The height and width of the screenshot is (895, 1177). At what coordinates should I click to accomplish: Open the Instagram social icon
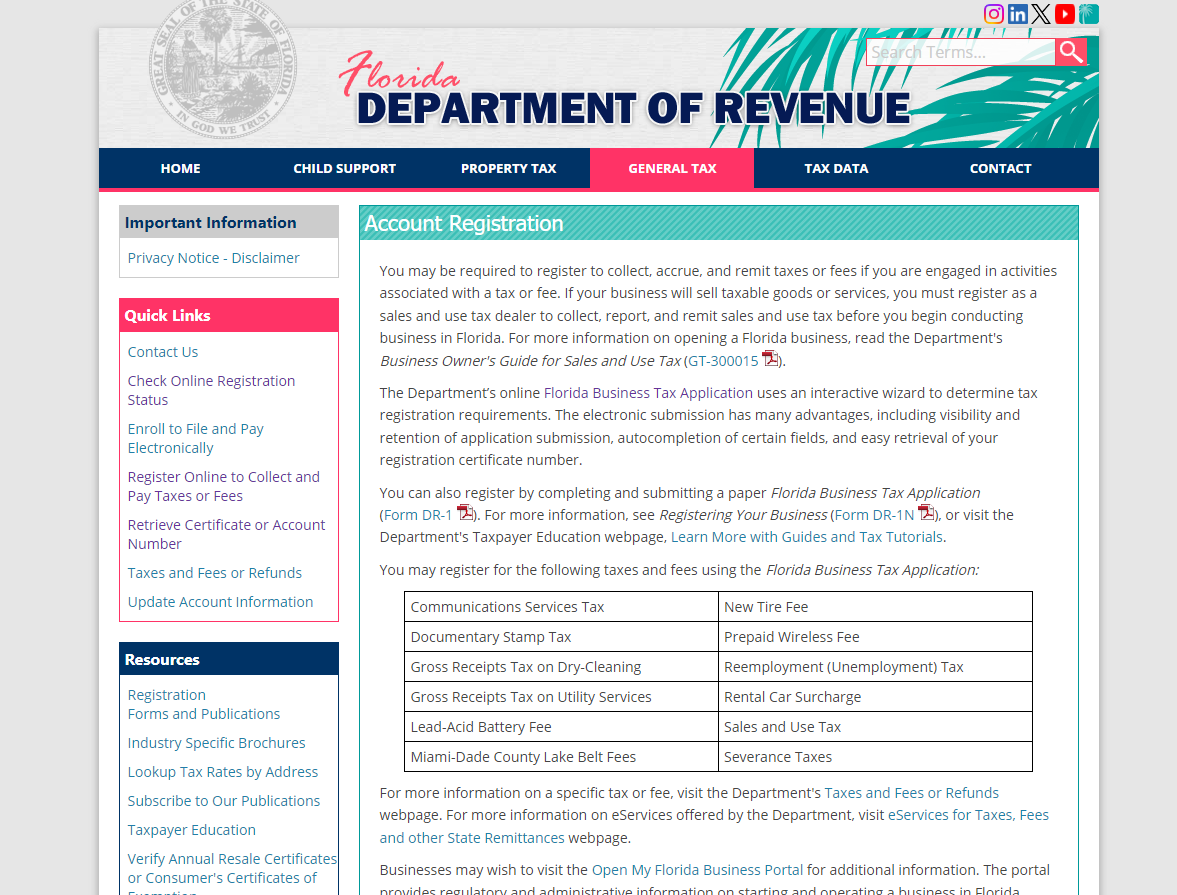(993, 13)
